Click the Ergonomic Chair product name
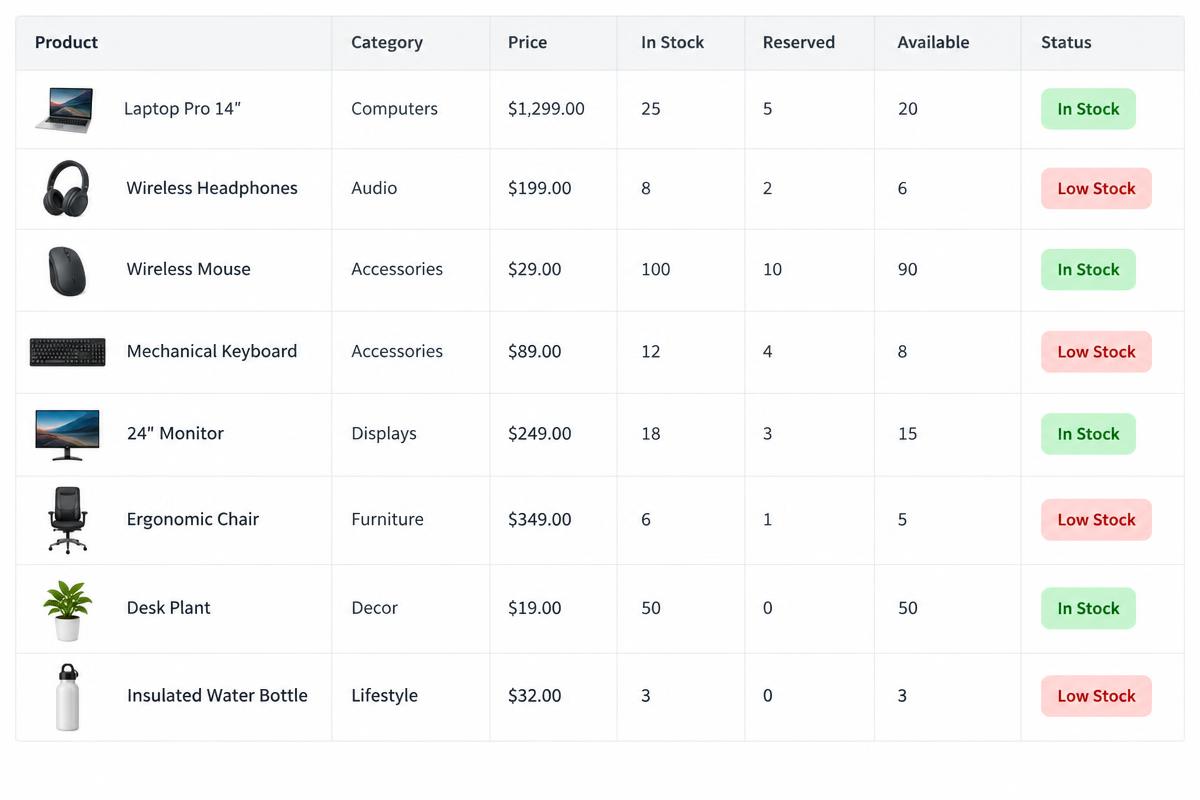The image size is (1200, 800). point(193,519)
